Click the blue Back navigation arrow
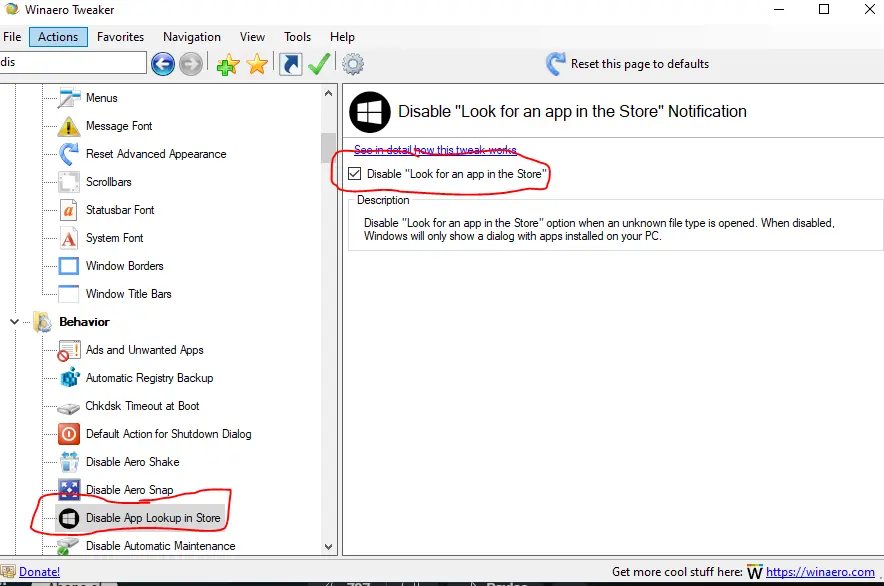 coord(163,64)
